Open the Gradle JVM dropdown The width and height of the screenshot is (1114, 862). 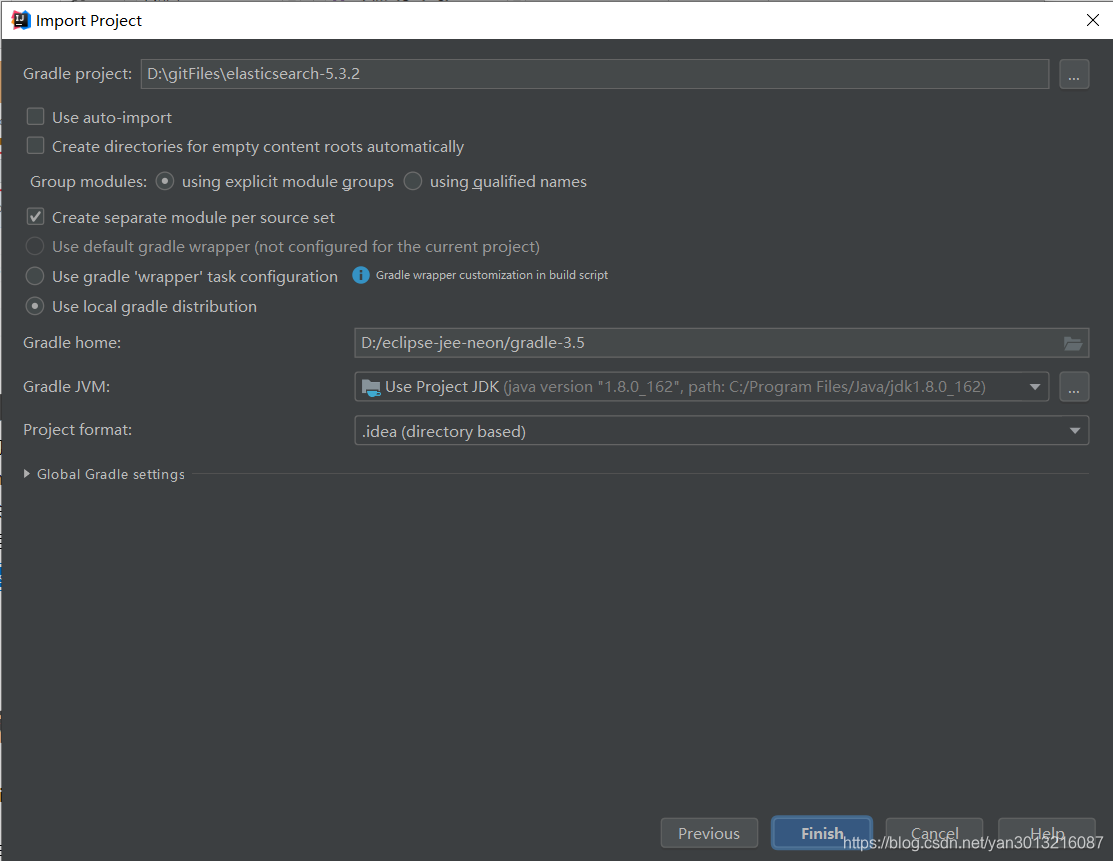point(1034,387)
